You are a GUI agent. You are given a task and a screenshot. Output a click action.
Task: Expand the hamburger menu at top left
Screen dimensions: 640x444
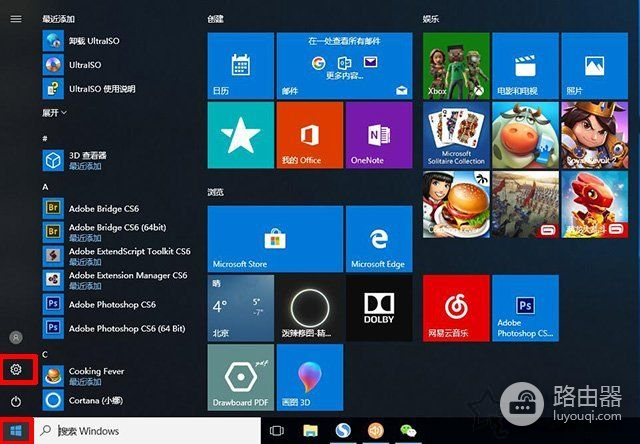pos(16,18)
